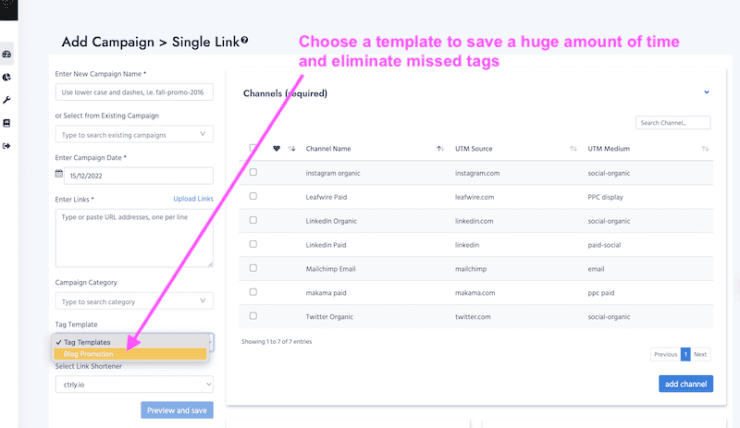The image size is (740, 428).
Task: Open the calendar icon for campaign date
Action: point(59,175)
